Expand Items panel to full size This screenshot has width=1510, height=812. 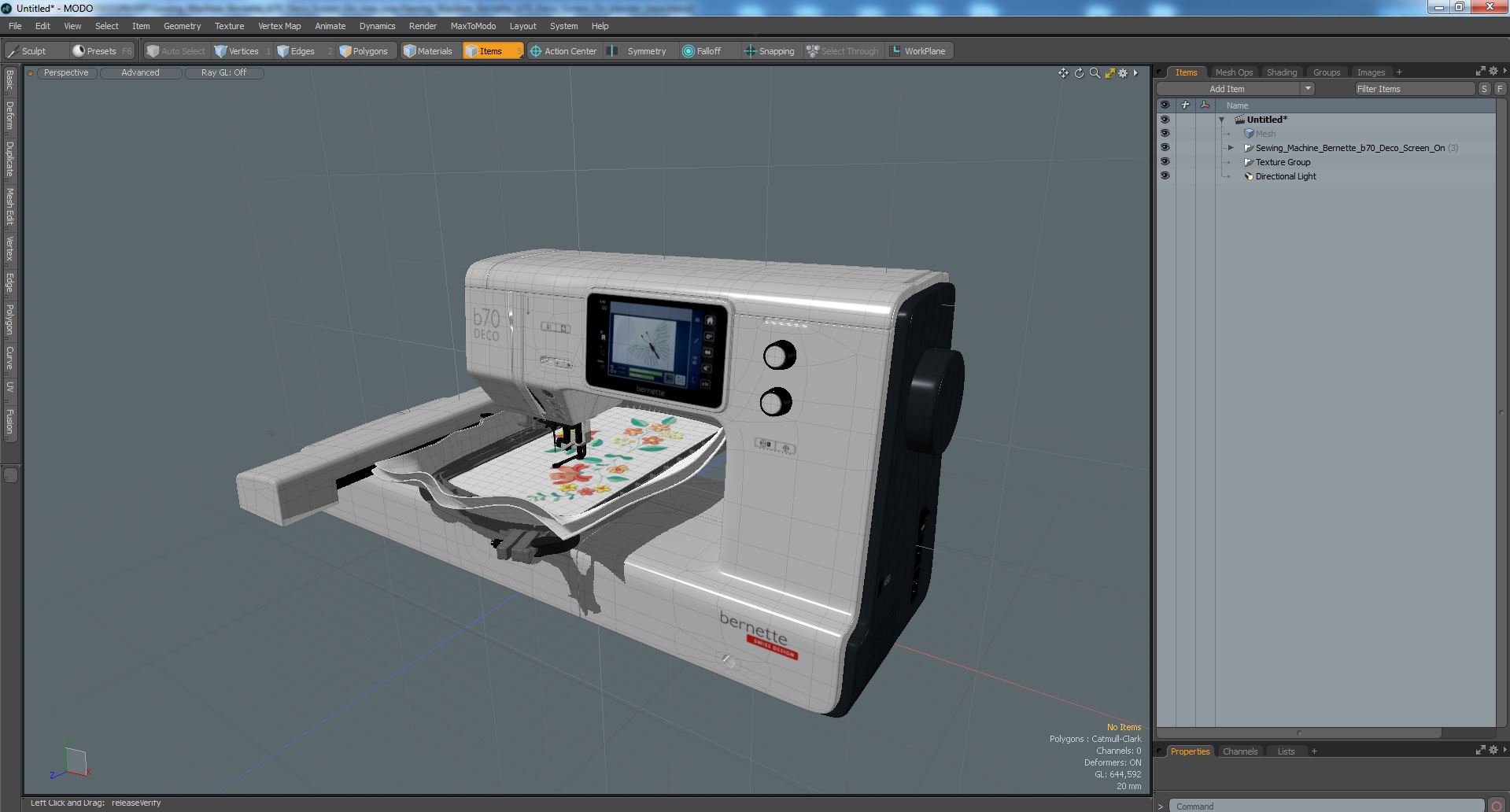[1480, 71]
